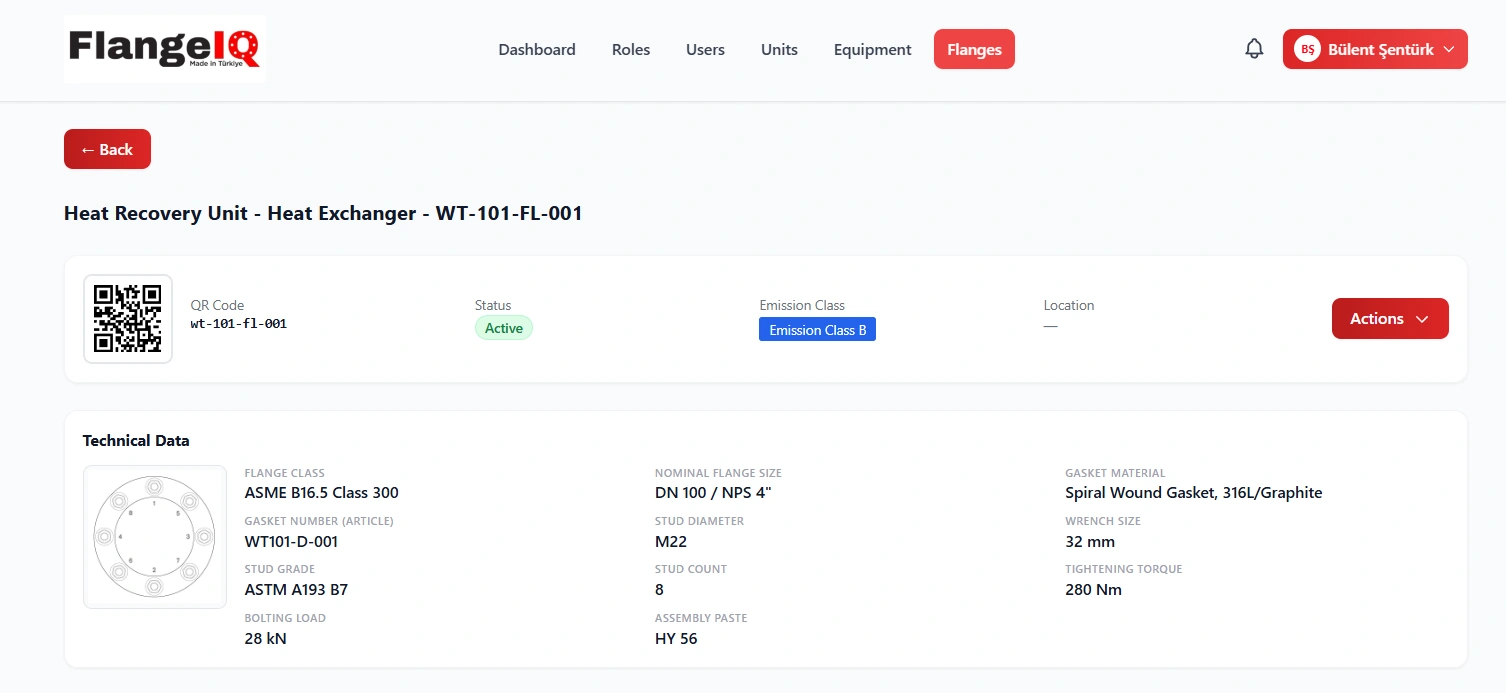Click the BŞ user avatar circle

(x=1307, y=49)
